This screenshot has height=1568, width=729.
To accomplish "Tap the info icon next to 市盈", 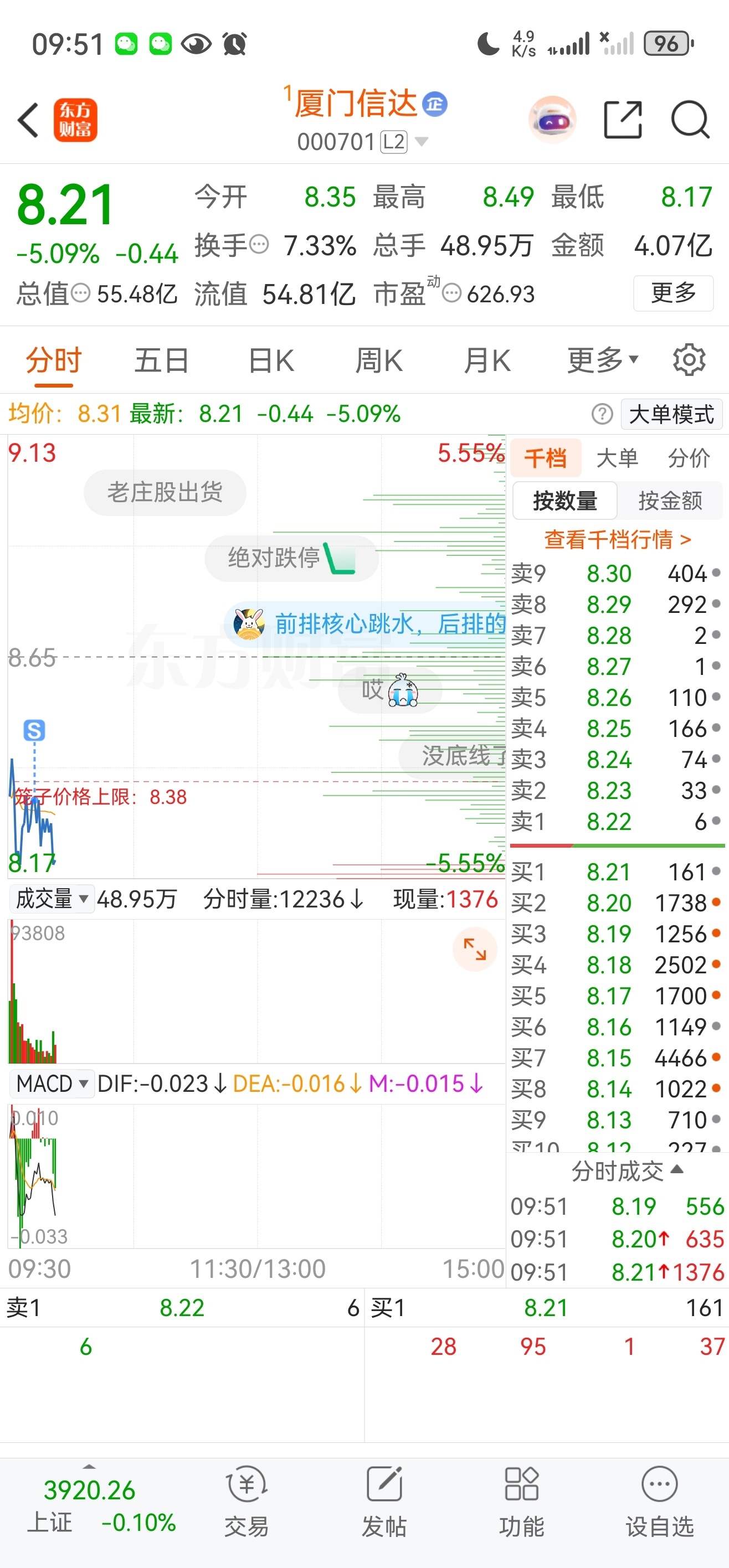I will coord(451,293).
